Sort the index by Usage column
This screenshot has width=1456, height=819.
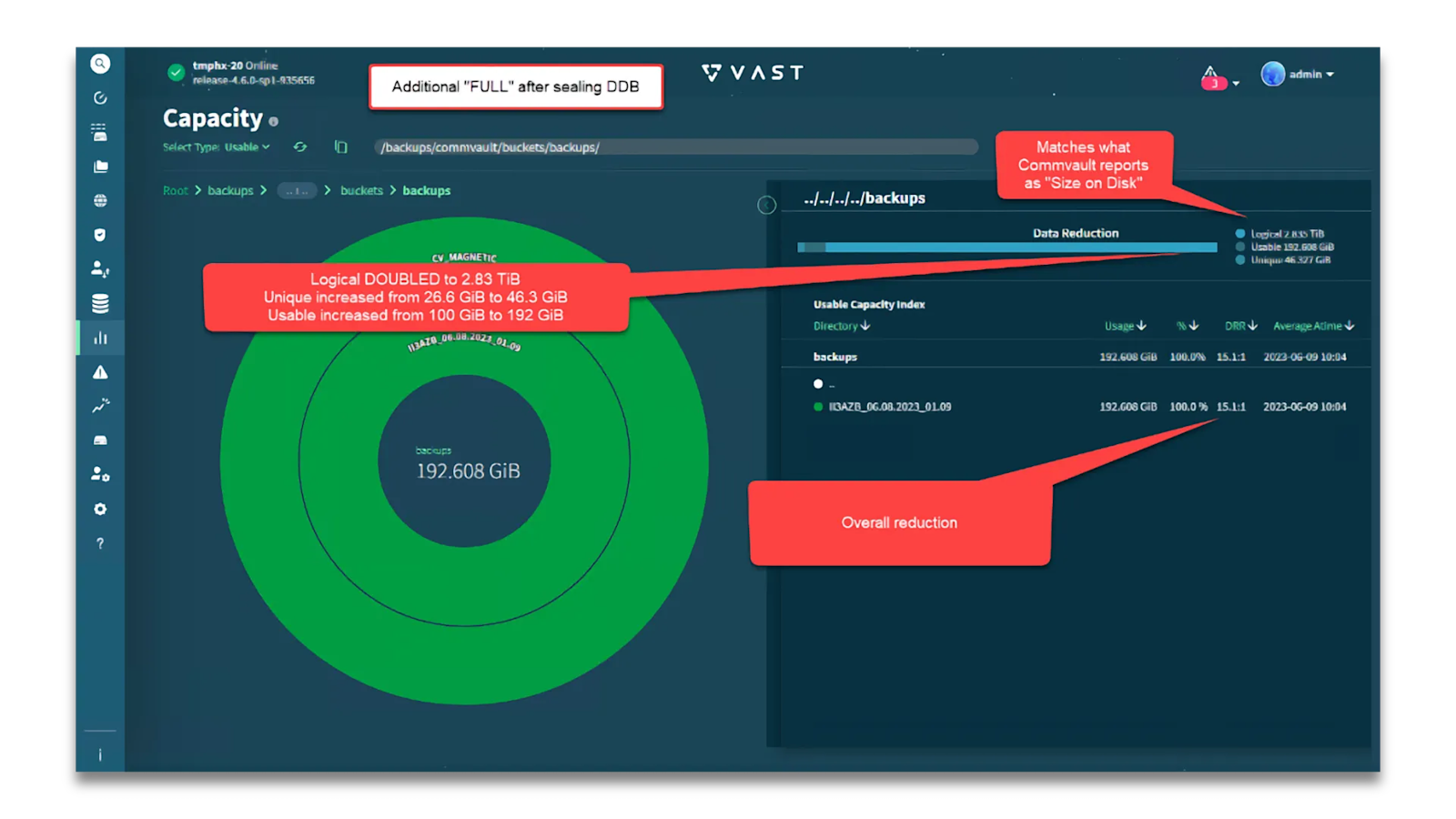[1126, 326]
